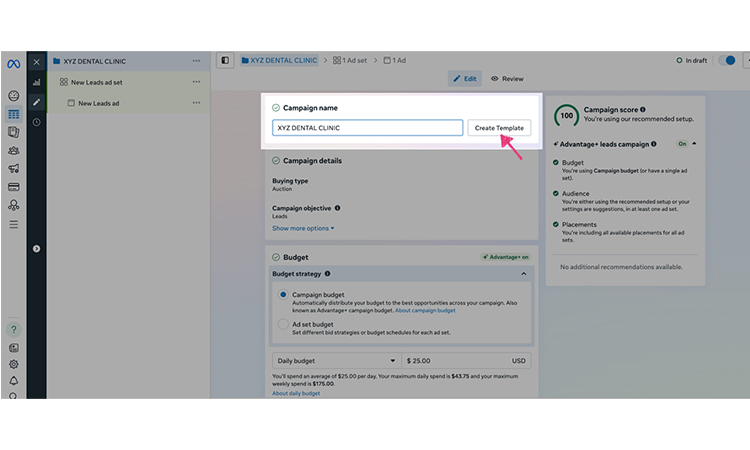Click the In draft status label

(692, 61)
